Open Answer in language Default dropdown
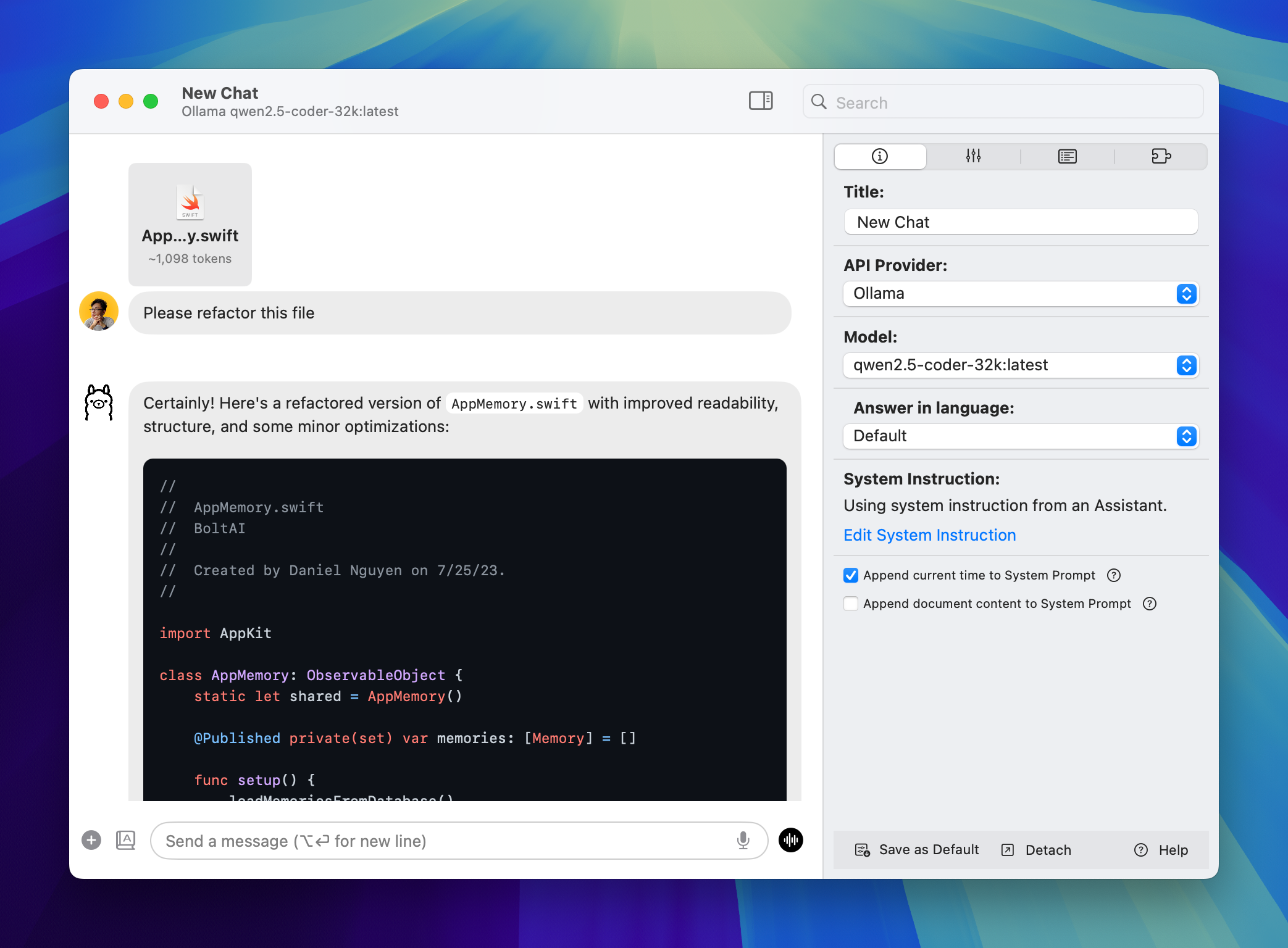 click(x=1021, y=436)
